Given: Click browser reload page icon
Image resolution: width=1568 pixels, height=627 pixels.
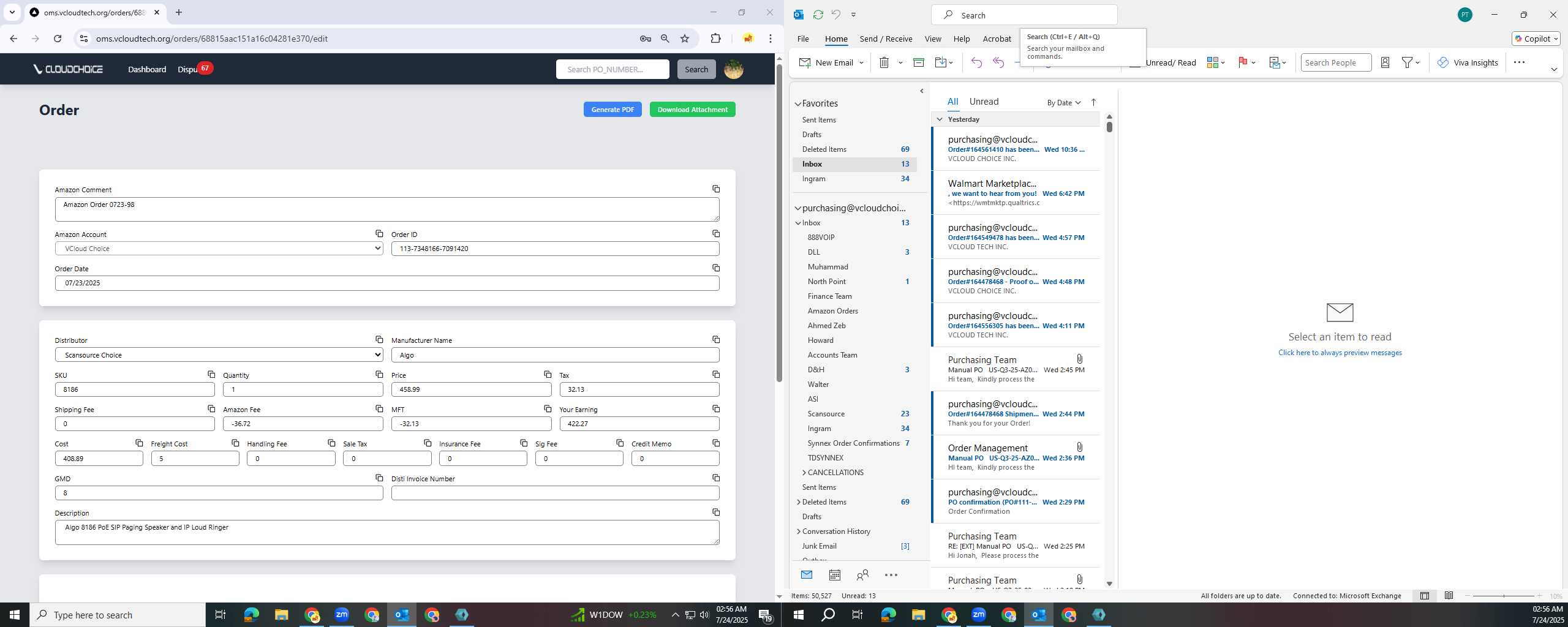Looking at the screenshot, I should click(x=58, y=39).
